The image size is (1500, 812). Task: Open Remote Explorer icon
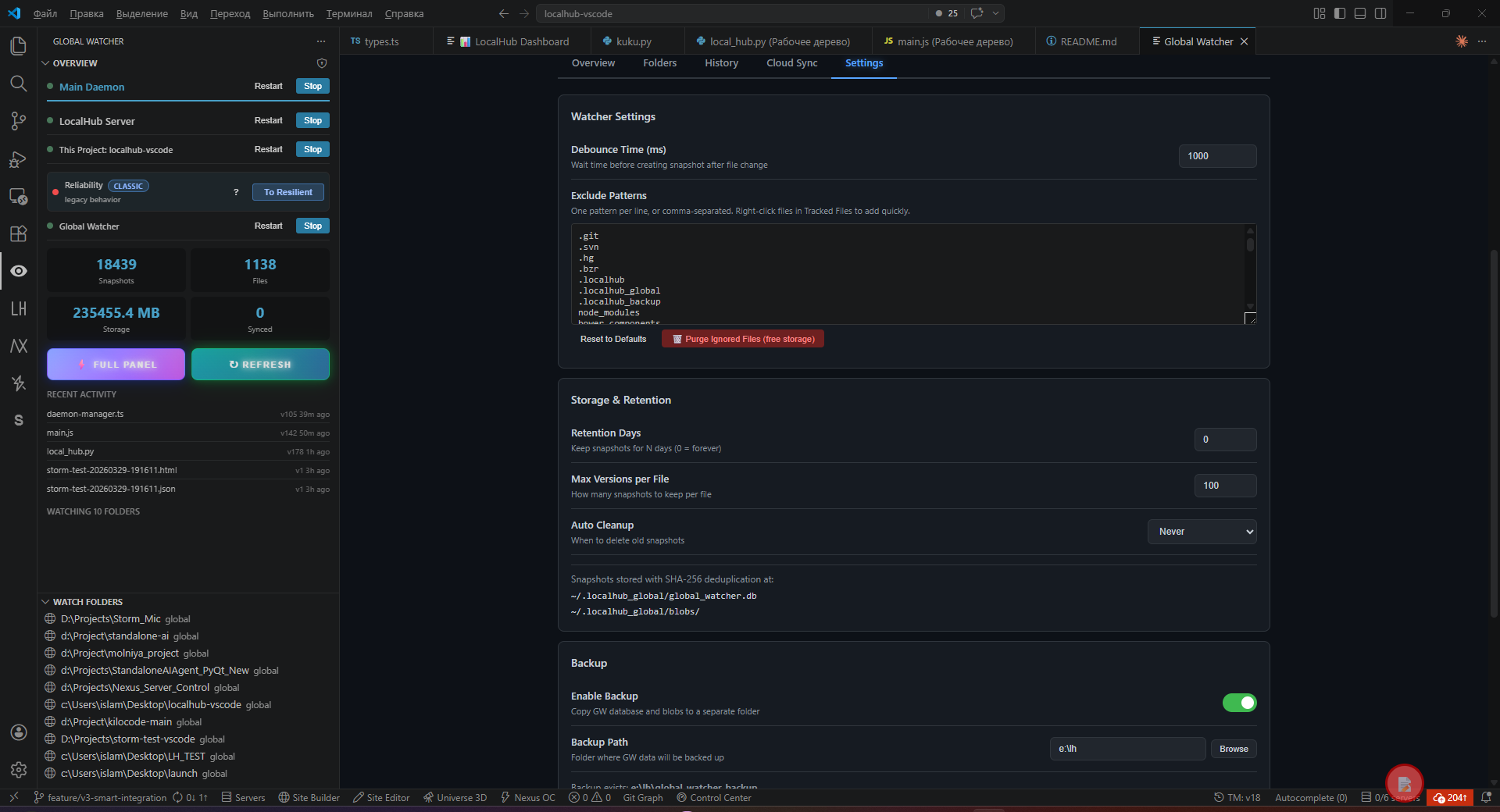pos(18,196)
